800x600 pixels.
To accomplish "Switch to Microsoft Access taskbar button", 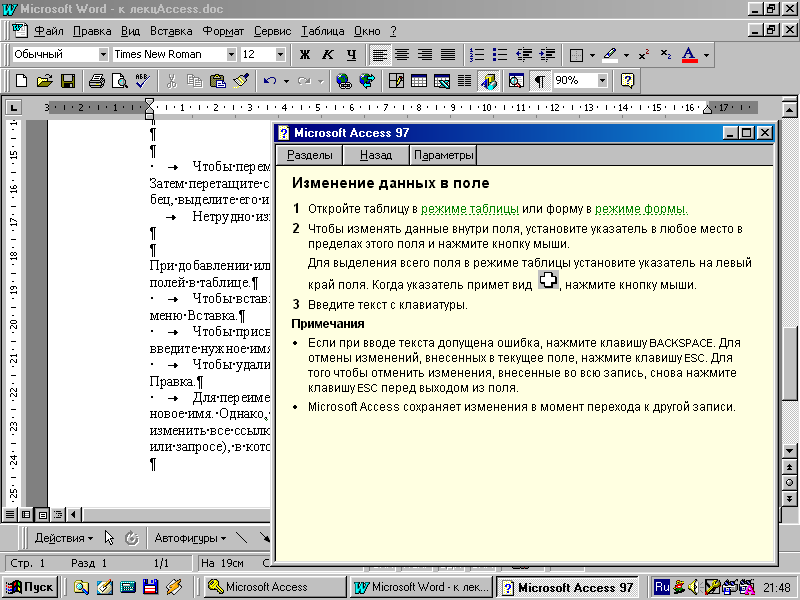I will tap(276, 587).
